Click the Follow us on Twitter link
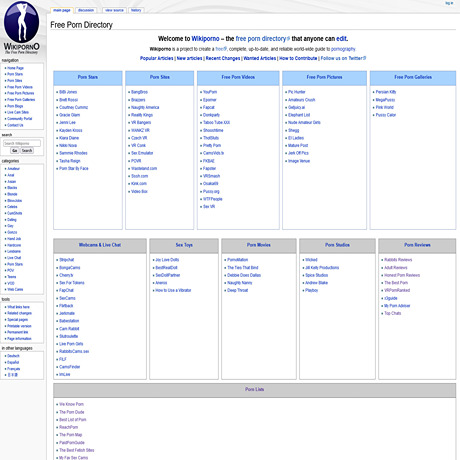This screenshot has height=460, width=460. click(343, 58)
